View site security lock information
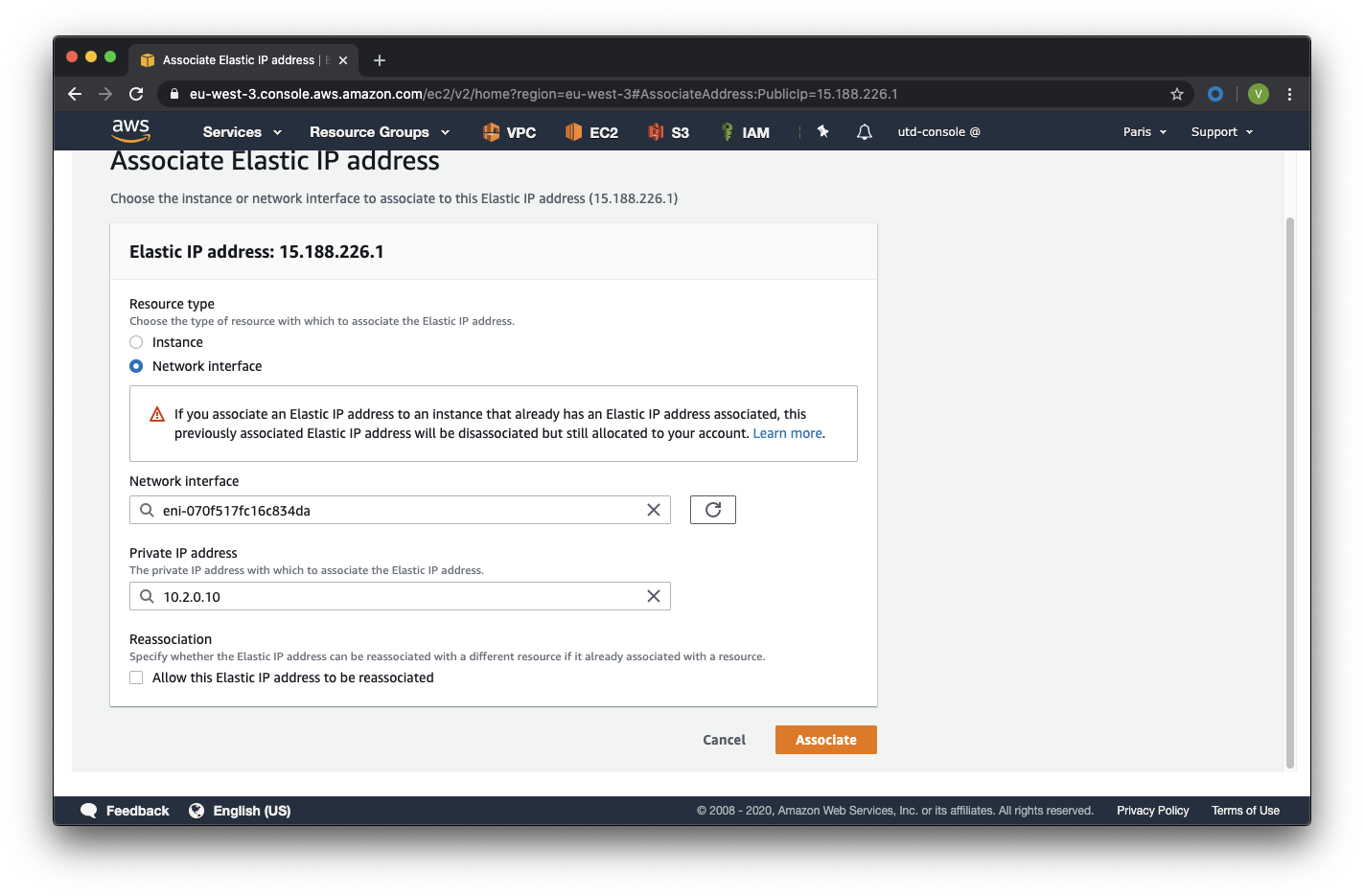1364x896 pixels. pos(174,94)
